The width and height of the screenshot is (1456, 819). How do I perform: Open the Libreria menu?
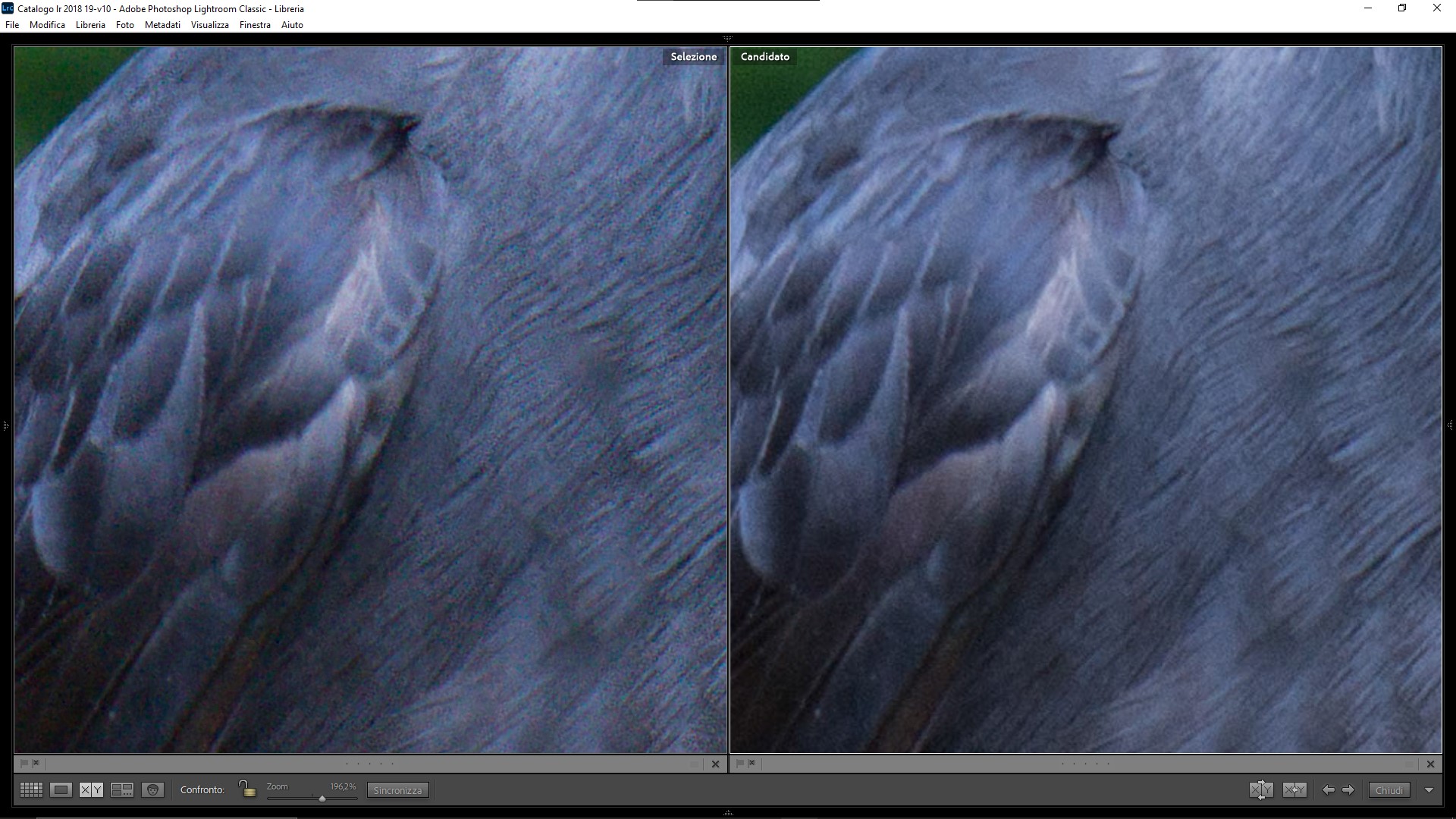(90, 25)
